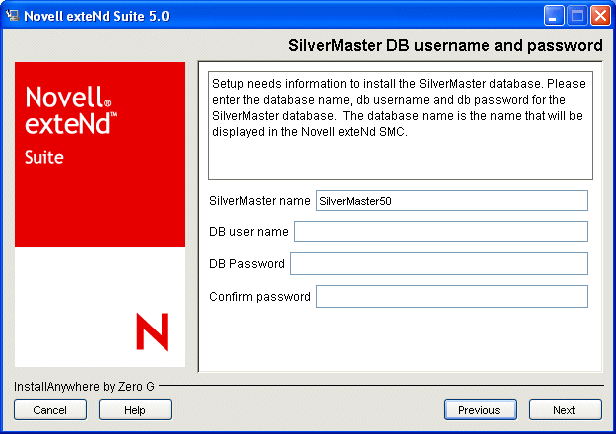Click the 'SilverMaster name' label
The height and width of the screenshot is (434, 616).
(x=260, y=201)
